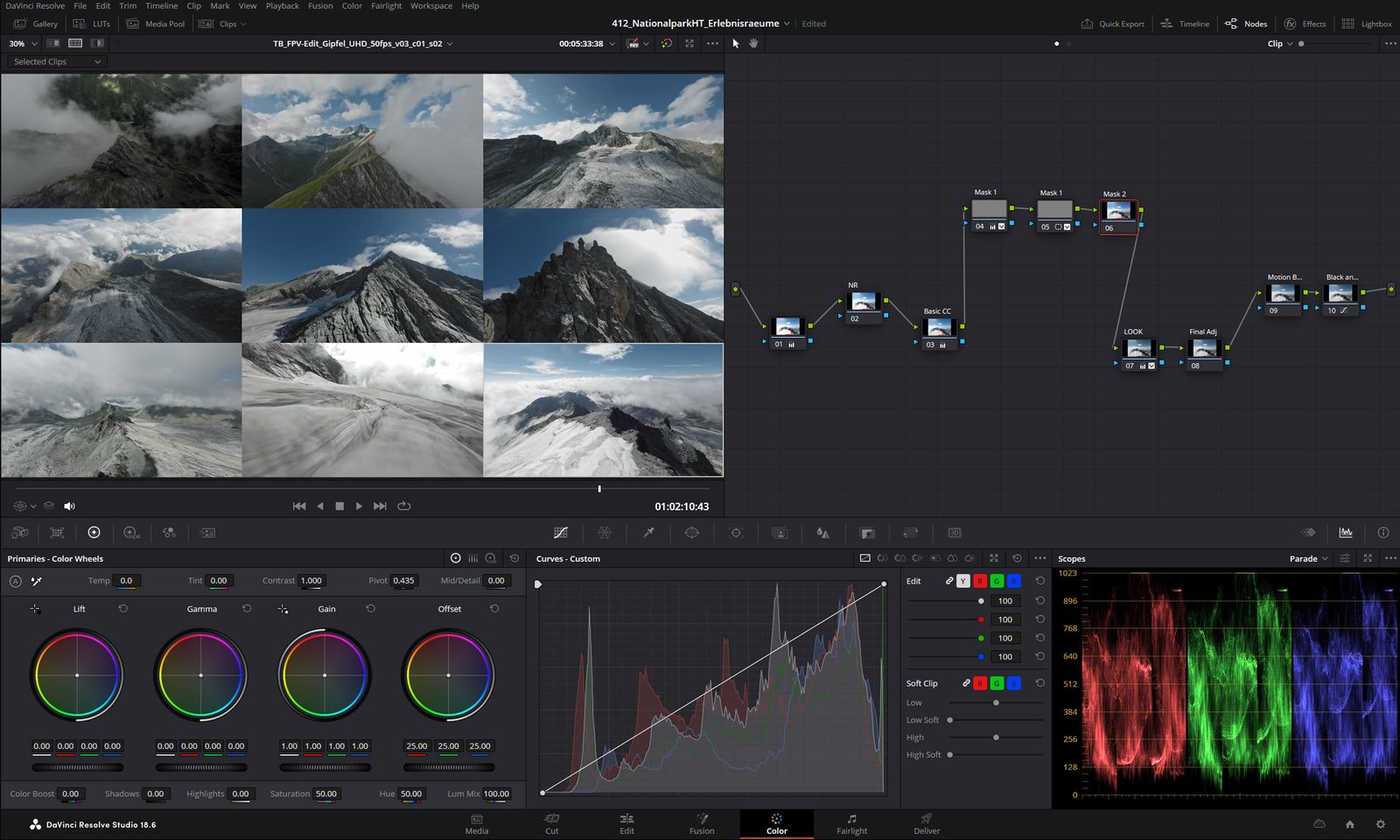The image size is (1400, 840).
Task: Expand the Selected Clips dropdown
Action: [58, 61]
